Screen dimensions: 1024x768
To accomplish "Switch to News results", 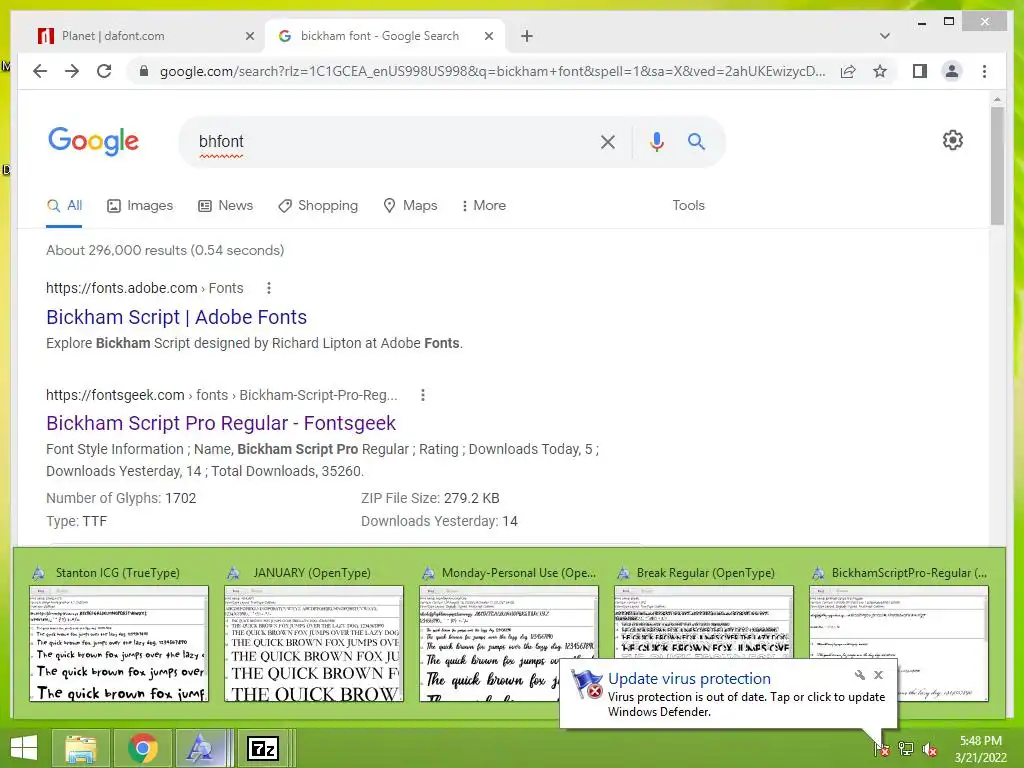I will pos(225,206).
